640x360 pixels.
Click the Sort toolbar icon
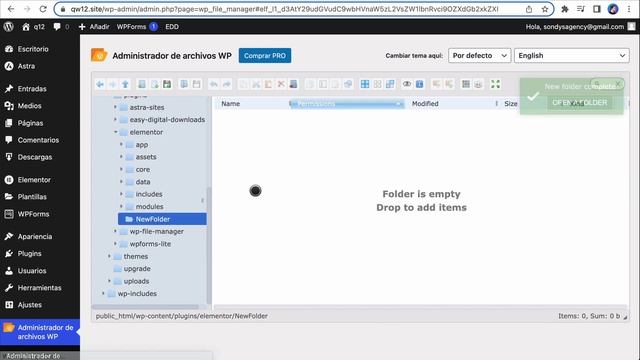[478, 84]
